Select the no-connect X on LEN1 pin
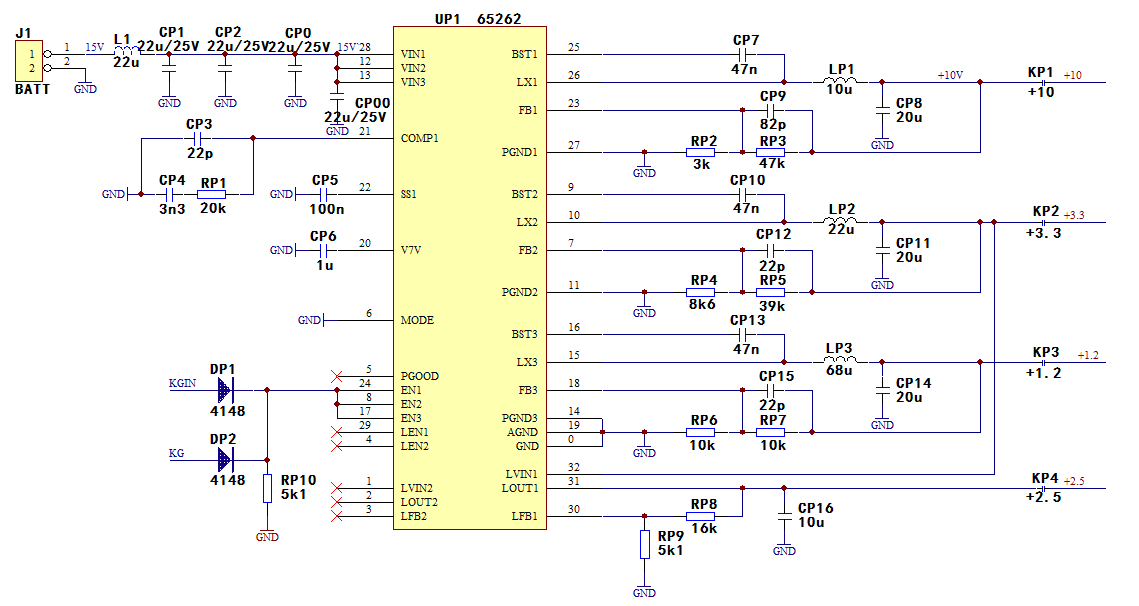This screenshot has width=1139, height=606. pos(336,432)
